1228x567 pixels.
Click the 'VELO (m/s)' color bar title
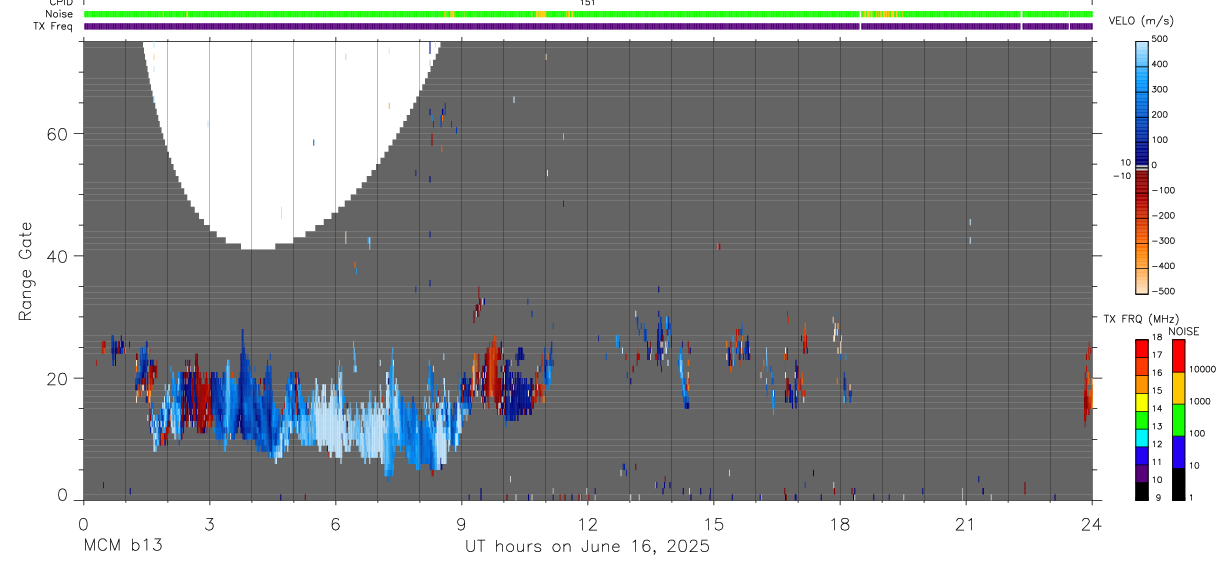point(1143,21)
